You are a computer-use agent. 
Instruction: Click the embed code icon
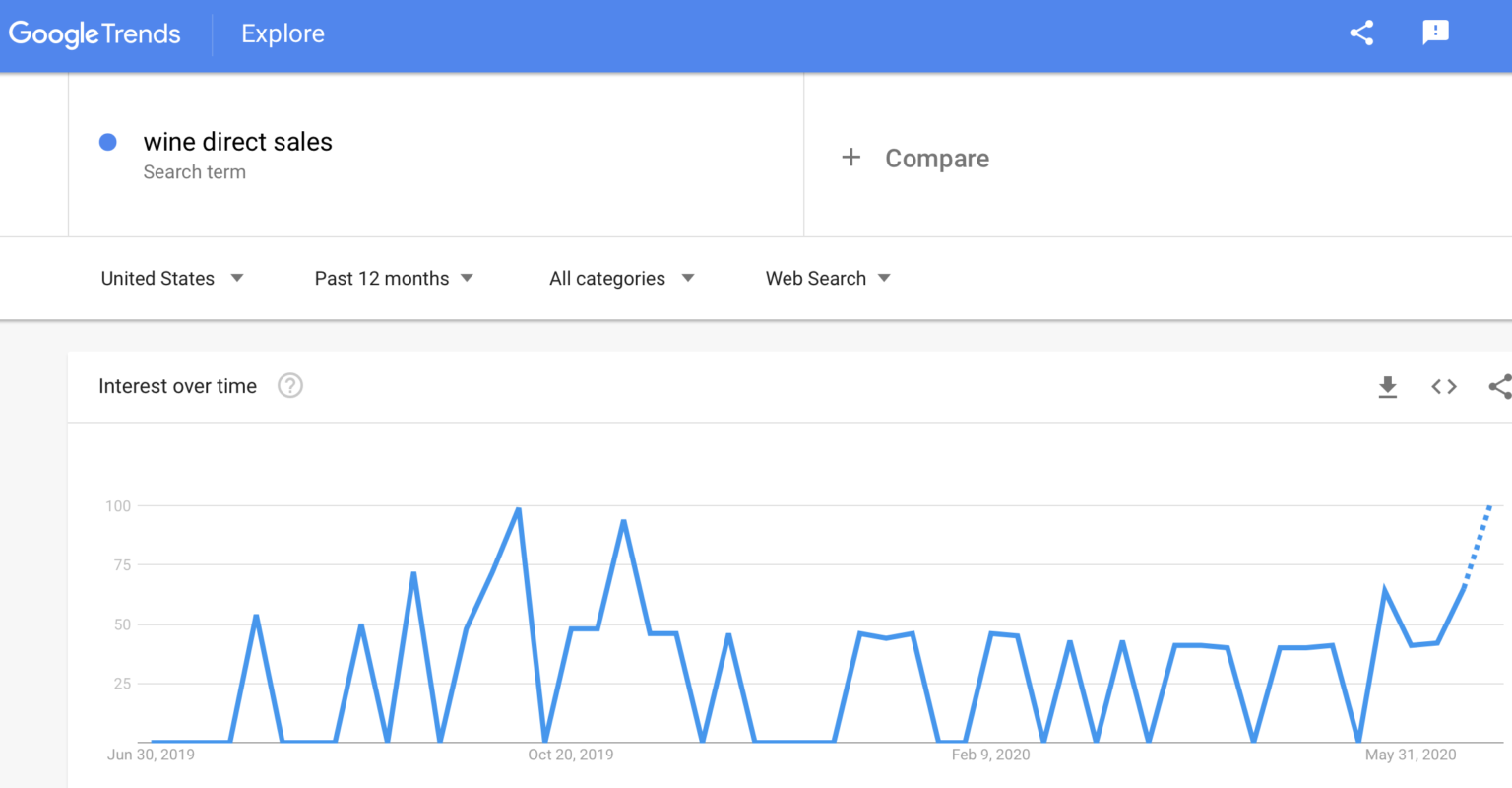pyautogui.click(x=1443, y=387)
